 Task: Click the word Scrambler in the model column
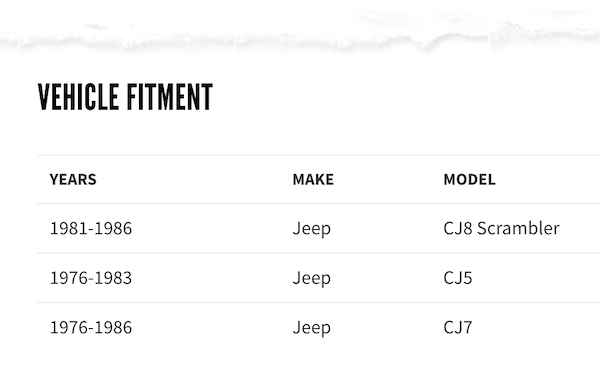pyautogui.click(x=518, y=228)
